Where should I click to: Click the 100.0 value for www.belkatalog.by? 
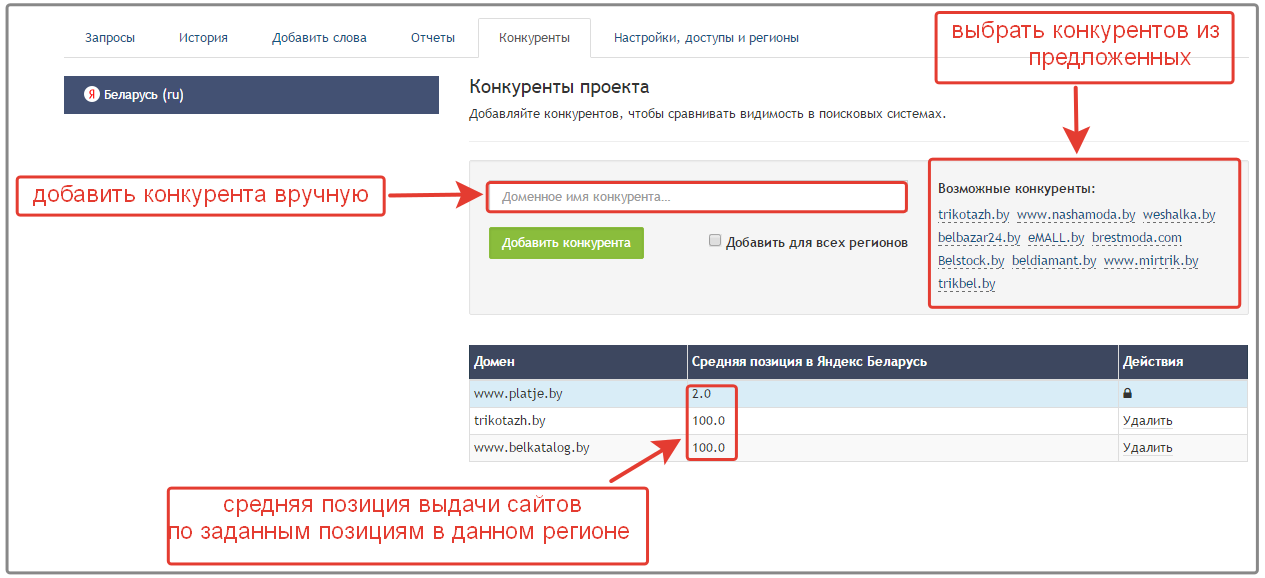(708, 448)
